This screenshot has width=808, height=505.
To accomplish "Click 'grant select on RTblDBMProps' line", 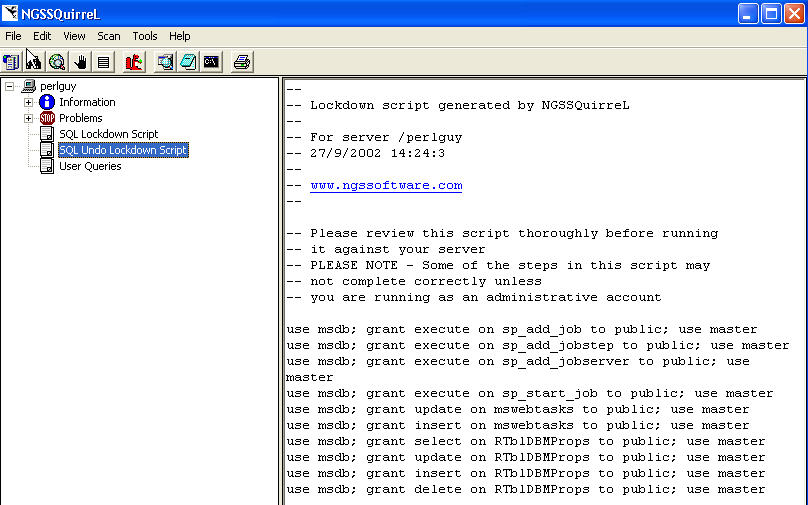I will coord(526,441).
